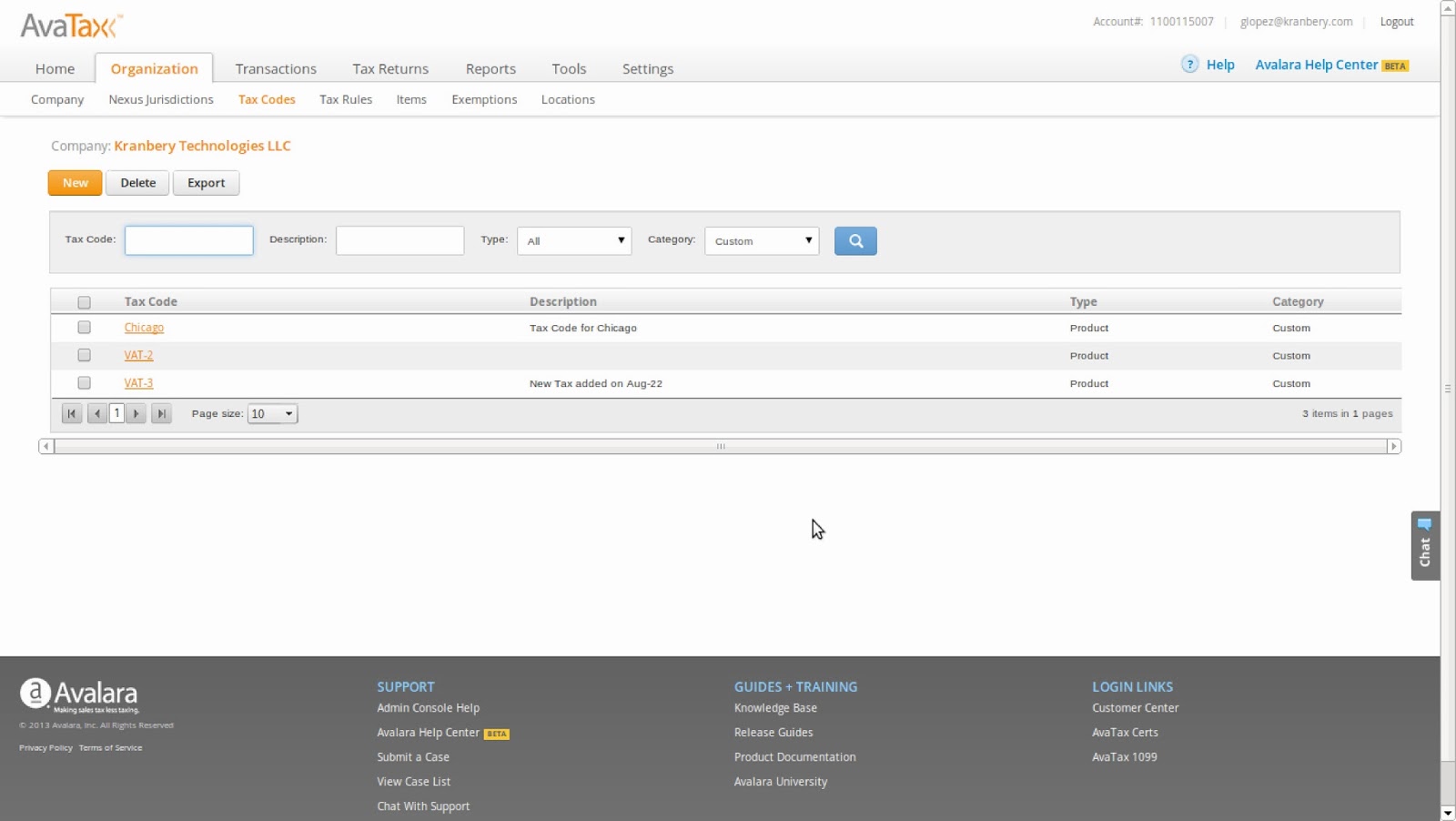Open the Transactions tab
The width and height of the screenshot is (1456, 821).
[276, 68]
